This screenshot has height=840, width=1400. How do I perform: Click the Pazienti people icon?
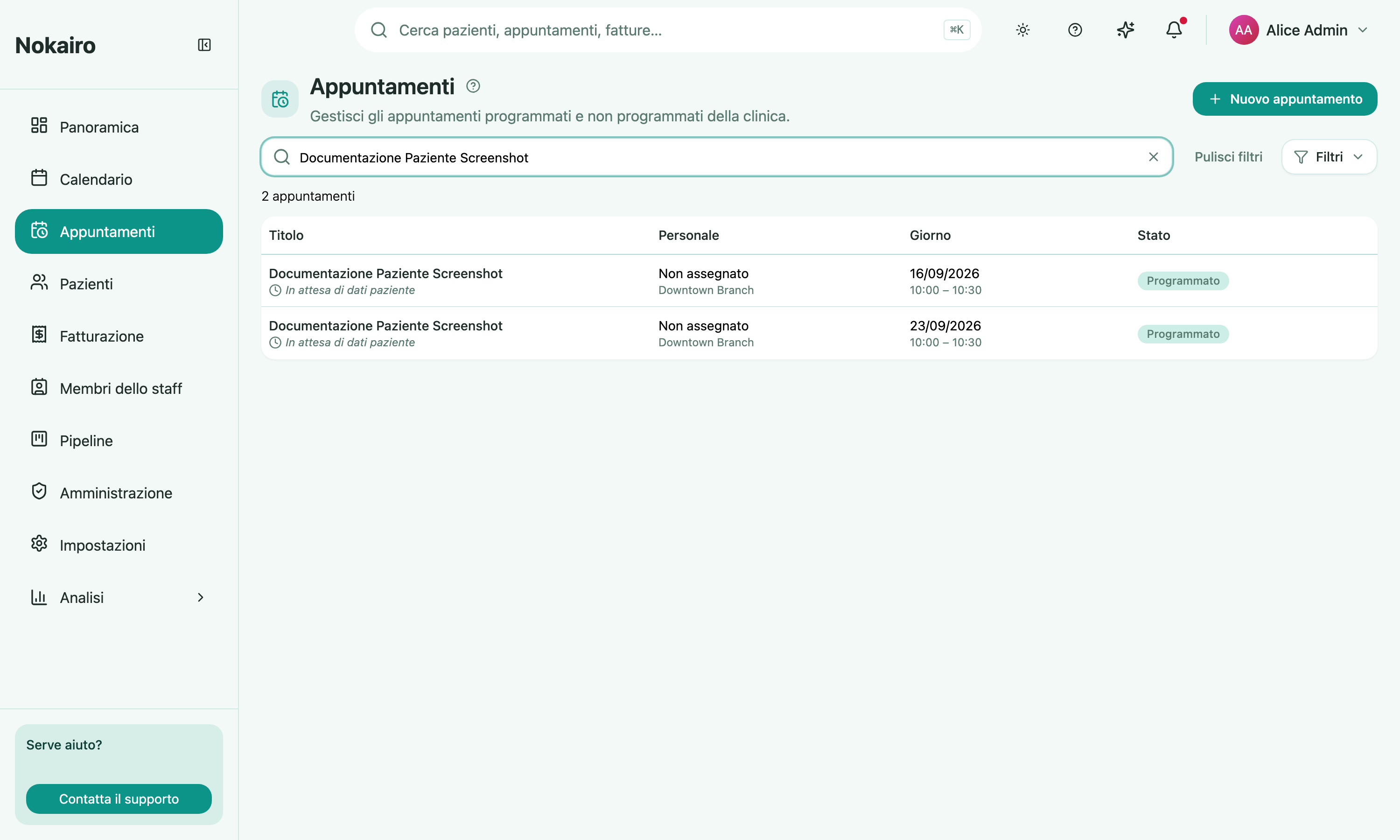coord(39,282)
